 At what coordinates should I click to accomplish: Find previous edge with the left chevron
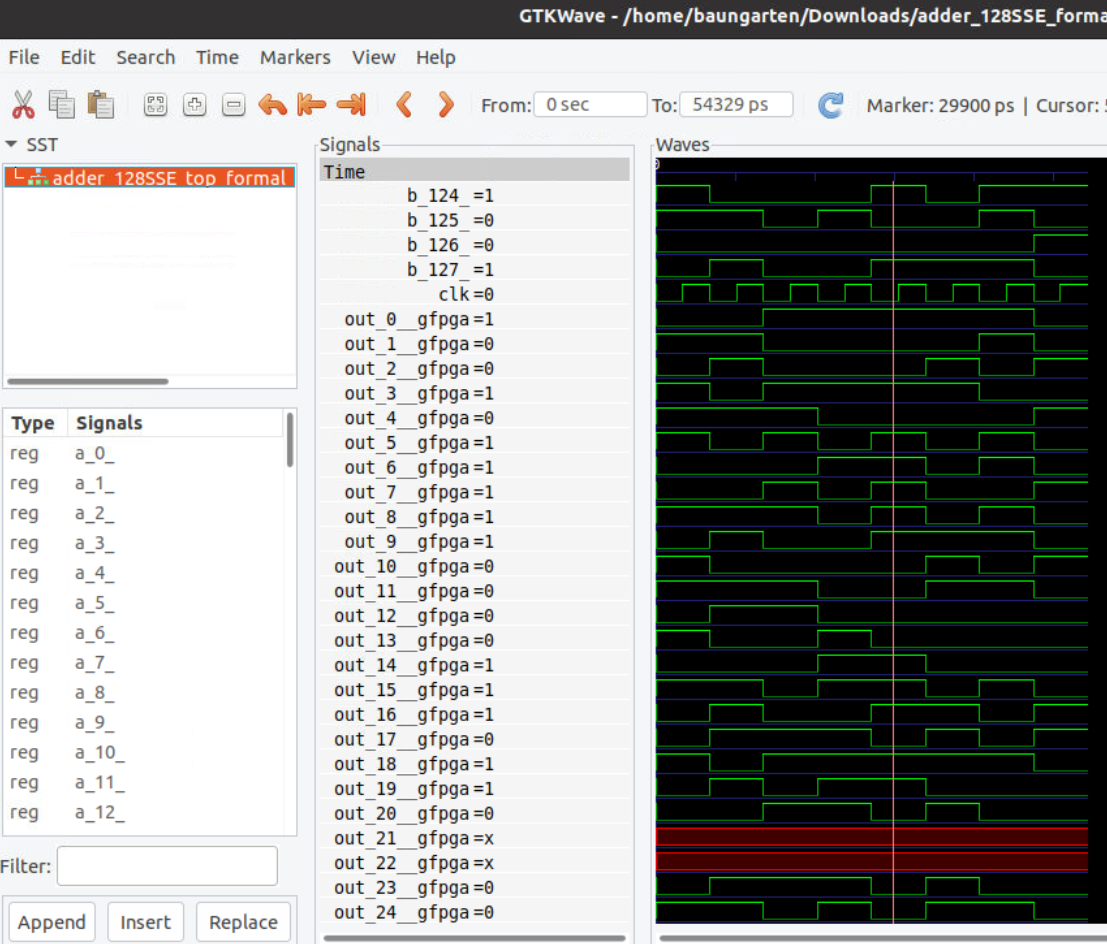pyautogui.click(x=405, y=105)
